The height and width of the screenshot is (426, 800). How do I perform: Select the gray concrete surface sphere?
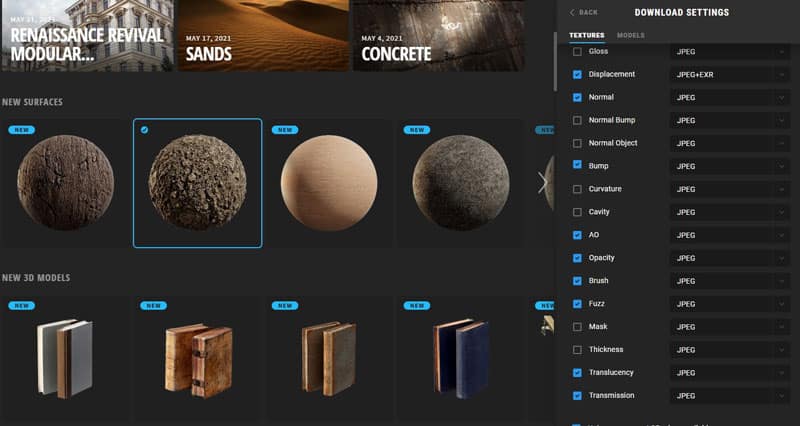[460, 183]
